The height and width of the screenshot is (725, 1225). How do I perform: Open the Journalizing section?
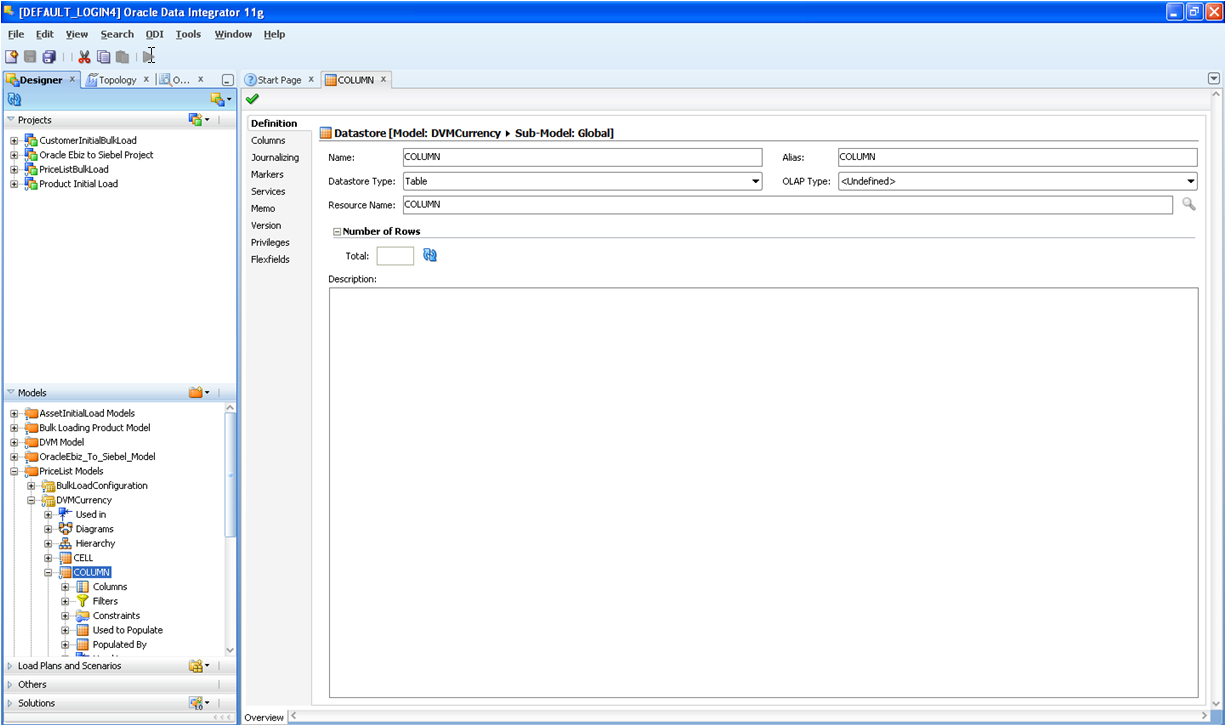tap(275, 158)
